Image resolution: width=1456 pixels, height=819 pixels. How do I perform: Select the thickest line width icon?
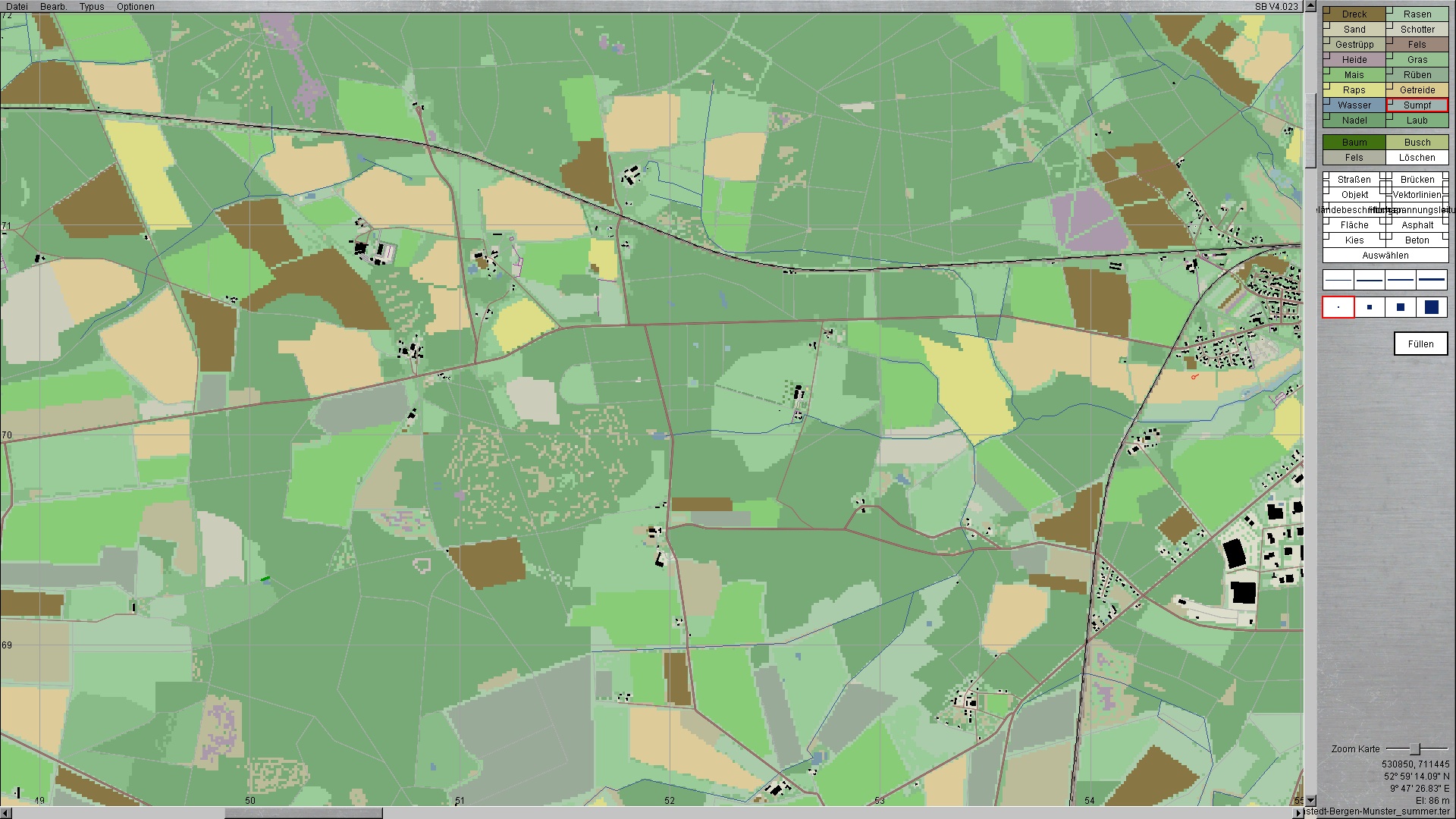[x=1432, y=281]
